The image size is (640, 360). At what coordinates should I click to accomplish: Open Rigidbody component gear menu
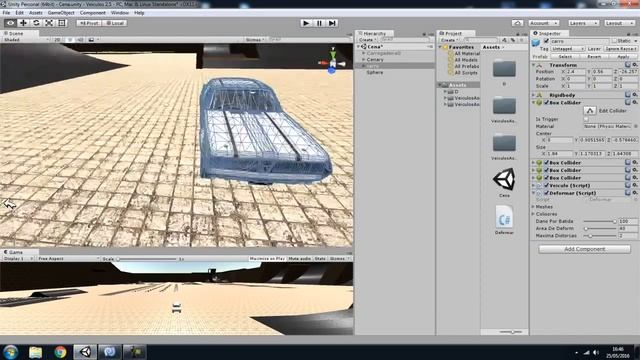click(x=635, y=95)
